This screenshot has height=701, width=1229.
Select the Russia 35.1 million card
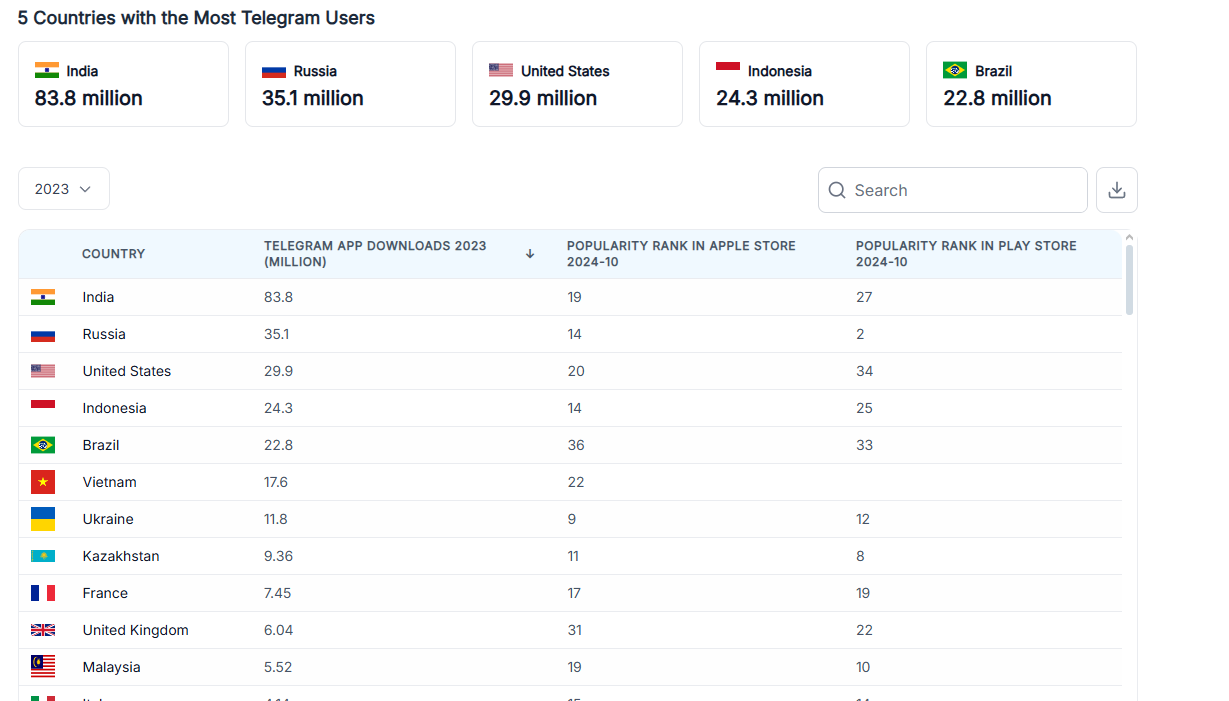coord(350,85)
